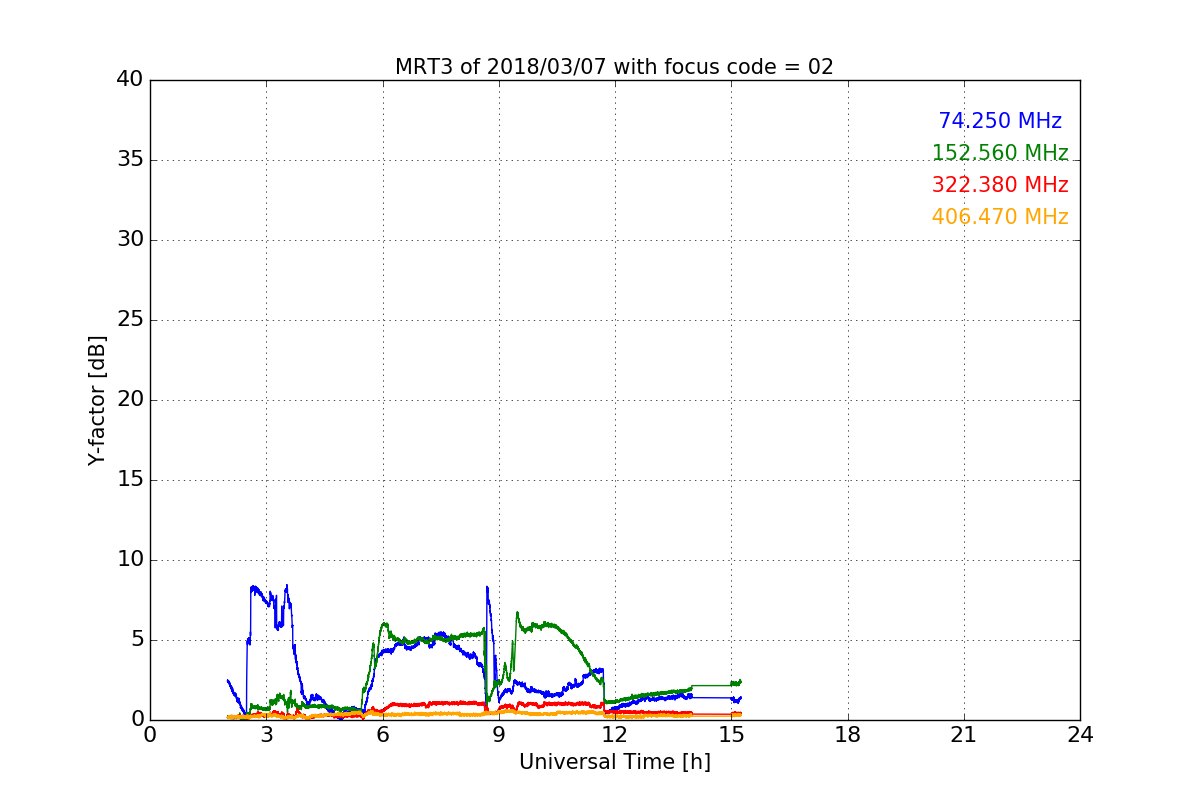1200x800 pixels.
Task: Select the blue '74.250 MHz' legend label
Action: coord(1000,121)
